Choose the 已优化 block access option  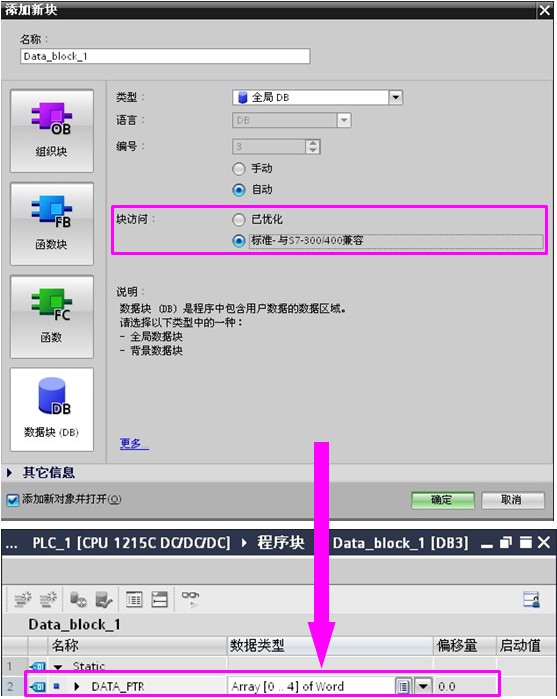click(x=239, y=219)
